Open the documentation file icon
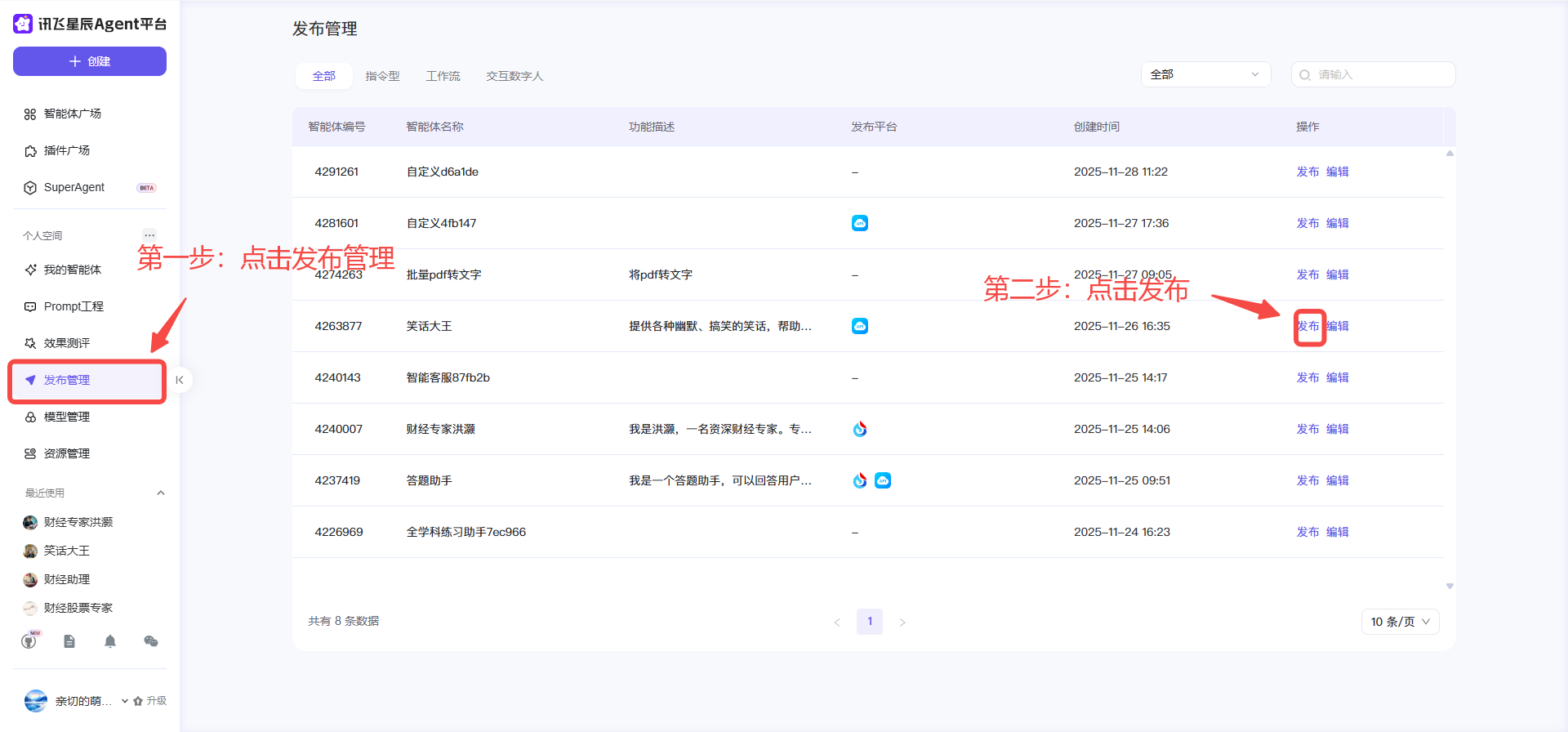Viewport: 1568px width, 732px height. click(69, 641)
